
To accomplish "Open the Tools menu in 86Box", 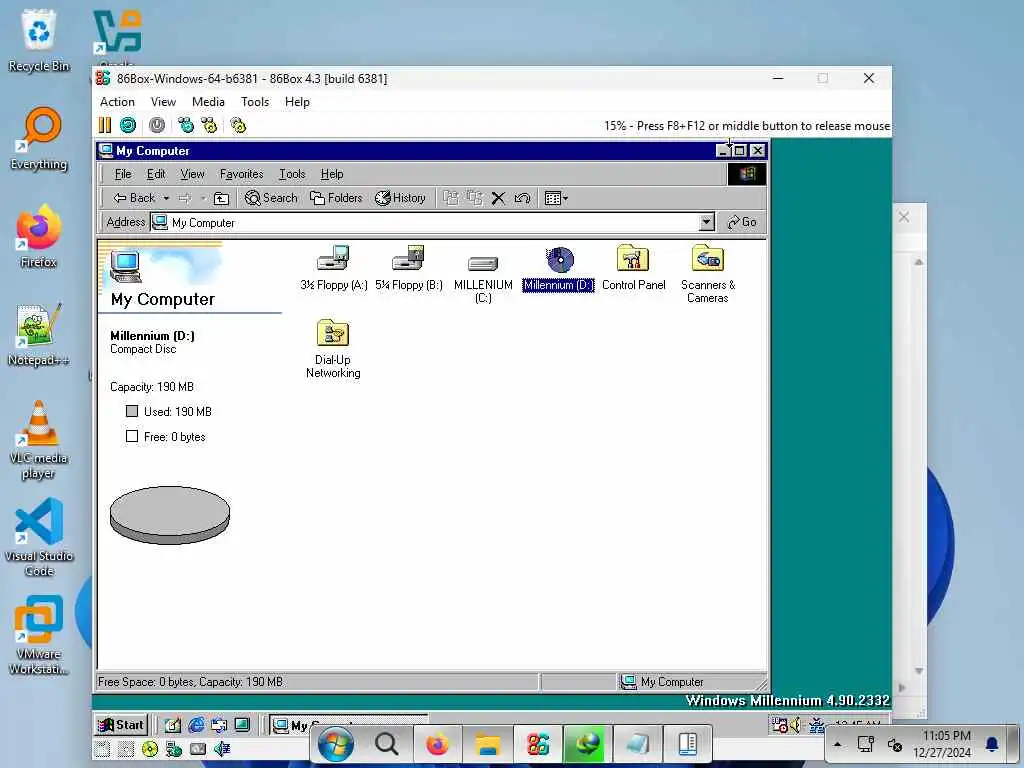I will click(255, 102).
